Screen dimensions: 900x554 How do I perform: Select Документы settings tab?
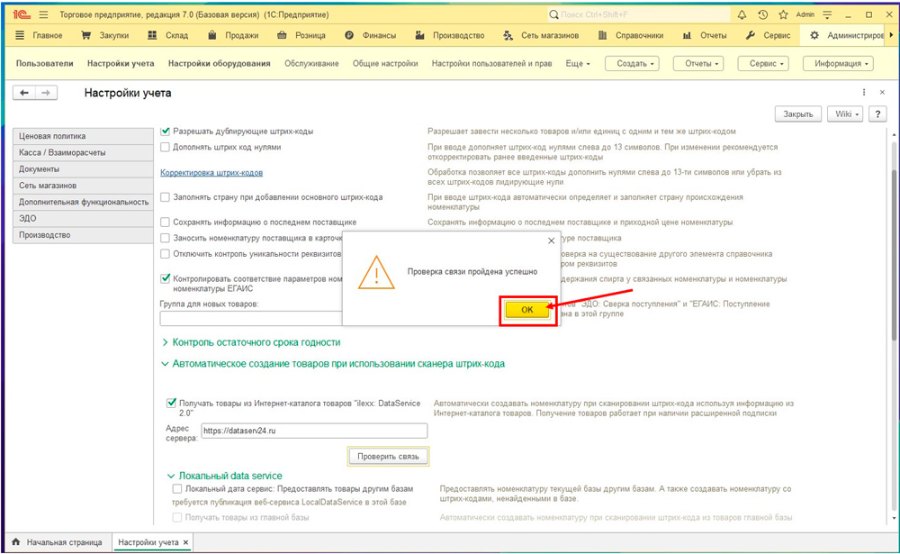83,169
